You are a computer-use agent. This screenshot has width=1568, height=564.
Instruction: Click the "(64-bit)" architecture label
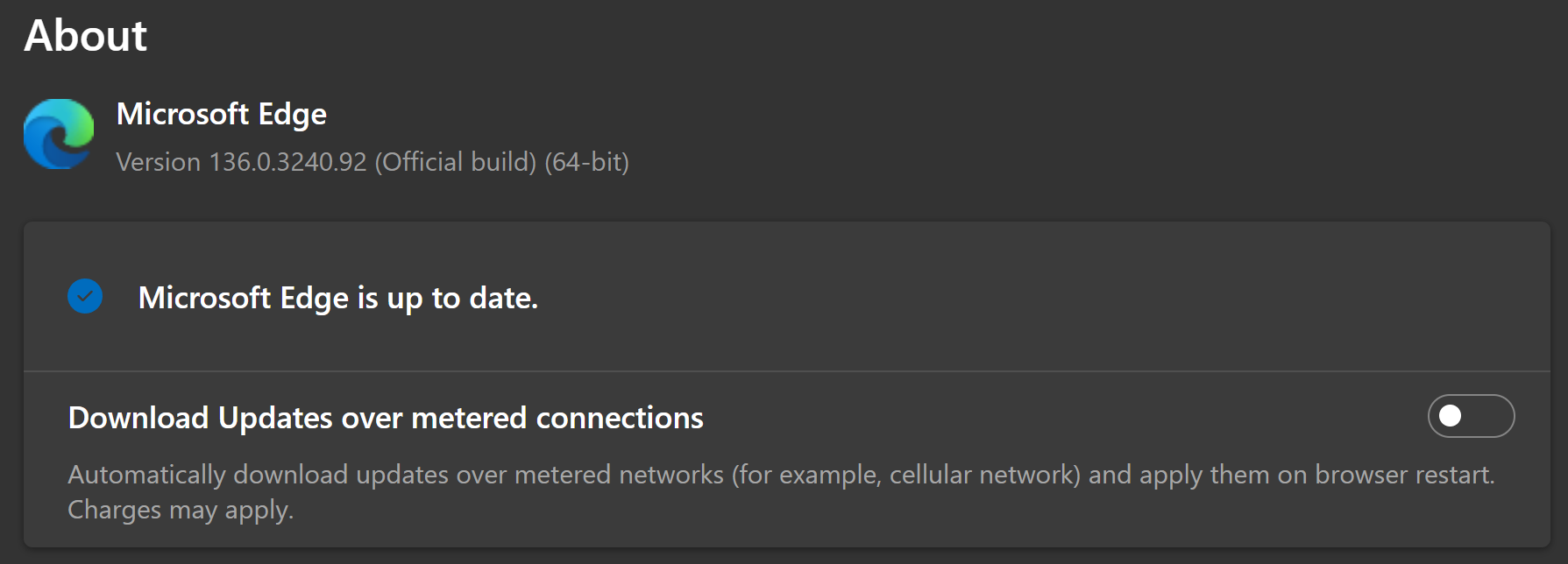click(586, 162)
